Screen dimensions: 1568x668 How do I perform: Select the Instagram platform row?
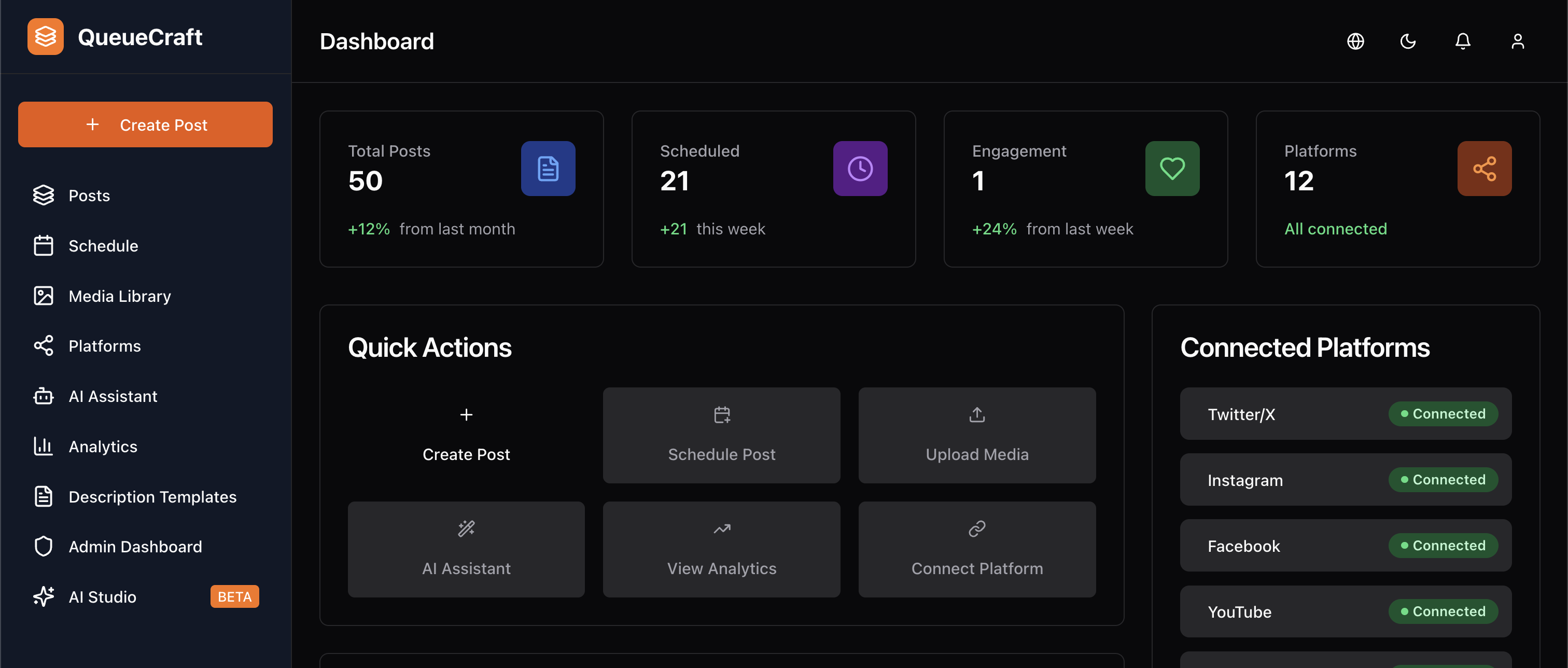coord(1346,480)
